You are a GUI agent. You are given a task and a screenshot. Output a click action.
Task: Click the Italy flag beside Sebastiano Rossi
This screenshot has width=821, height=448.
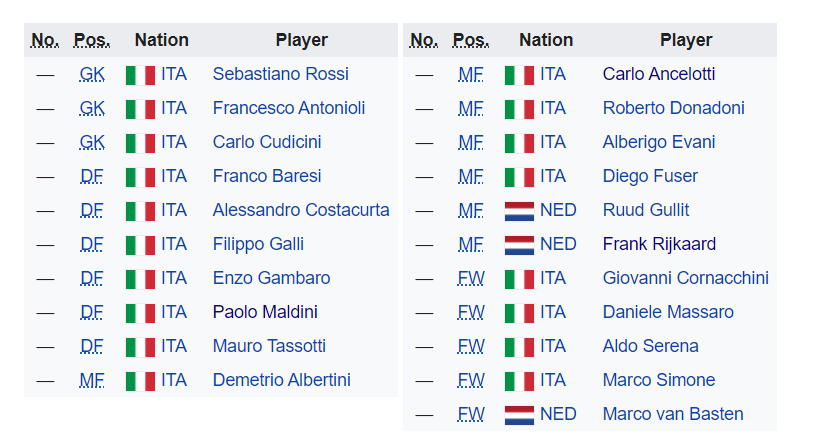140,74
